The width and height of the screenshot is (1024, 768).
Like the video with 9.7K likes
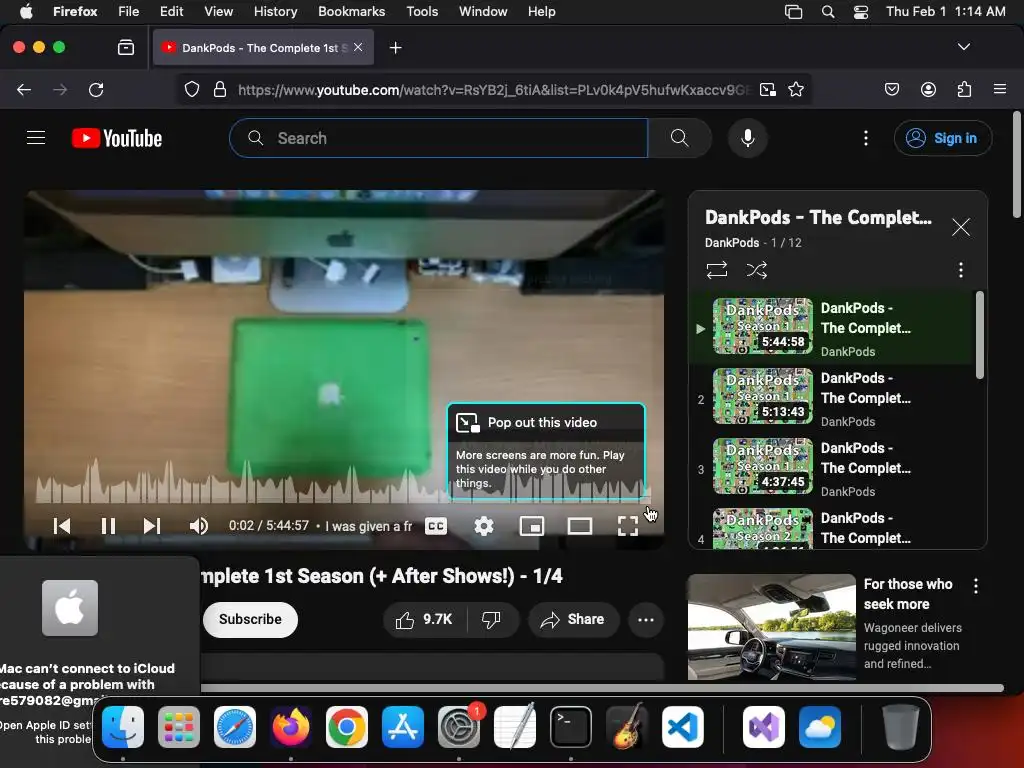424,619
